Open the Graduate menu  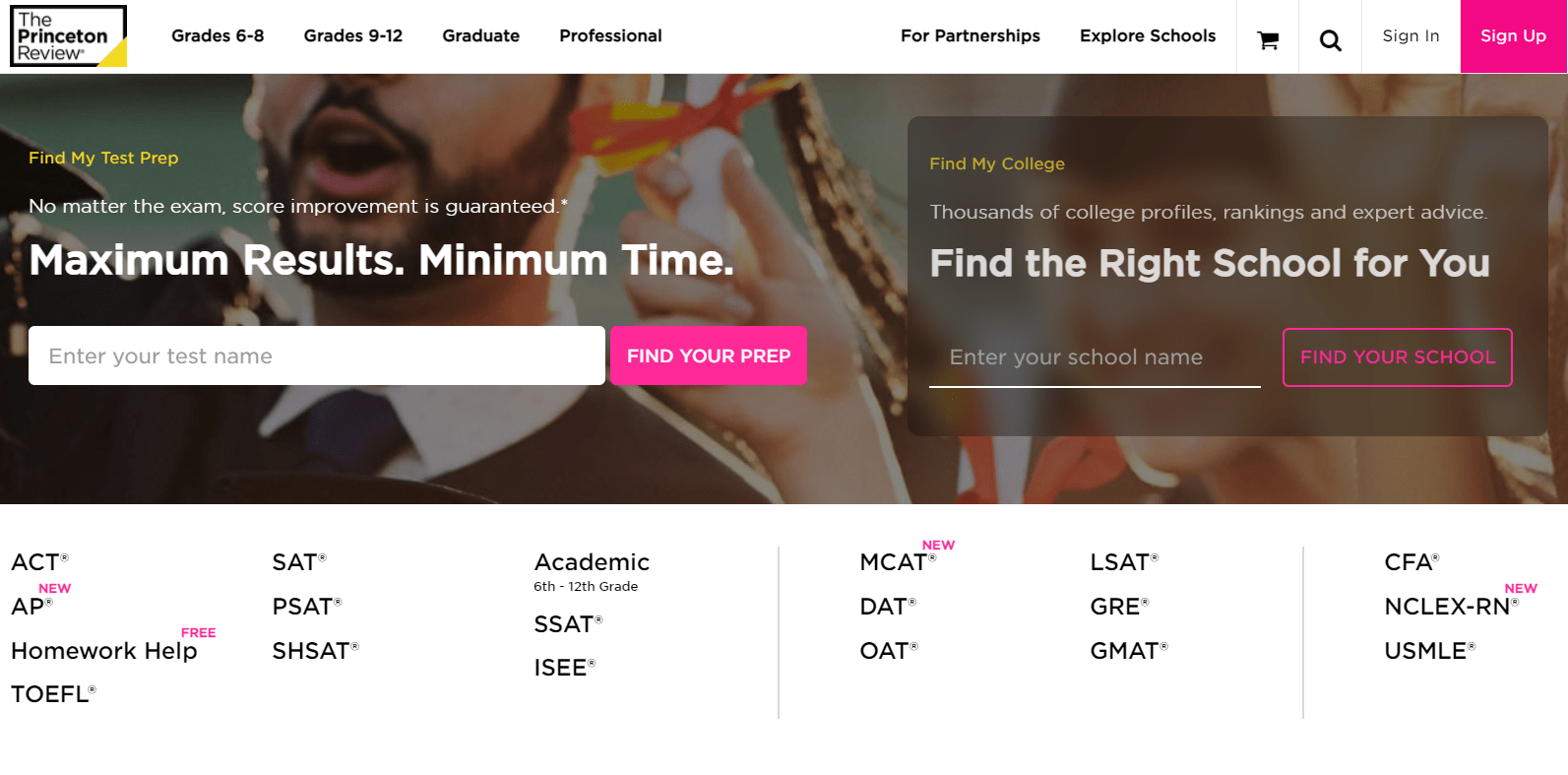pos(480,35)
